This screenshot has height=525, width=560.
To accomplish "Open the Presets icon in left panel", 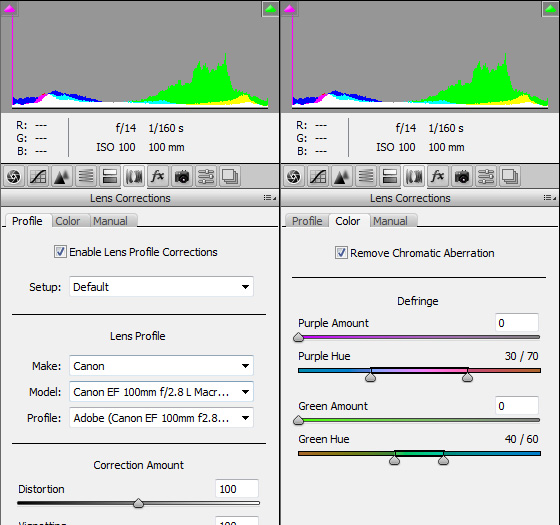I will tap(206, 176).
